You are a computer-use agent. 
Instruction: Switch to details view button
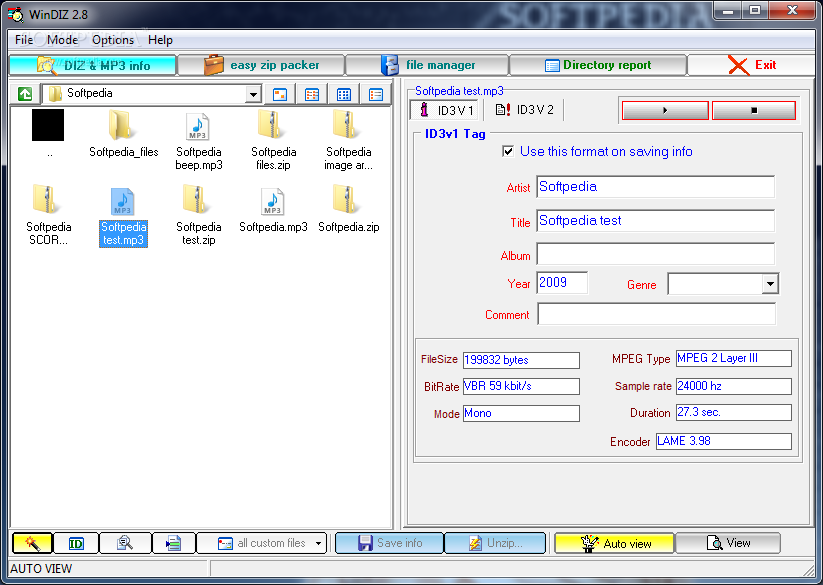point(376,94)
